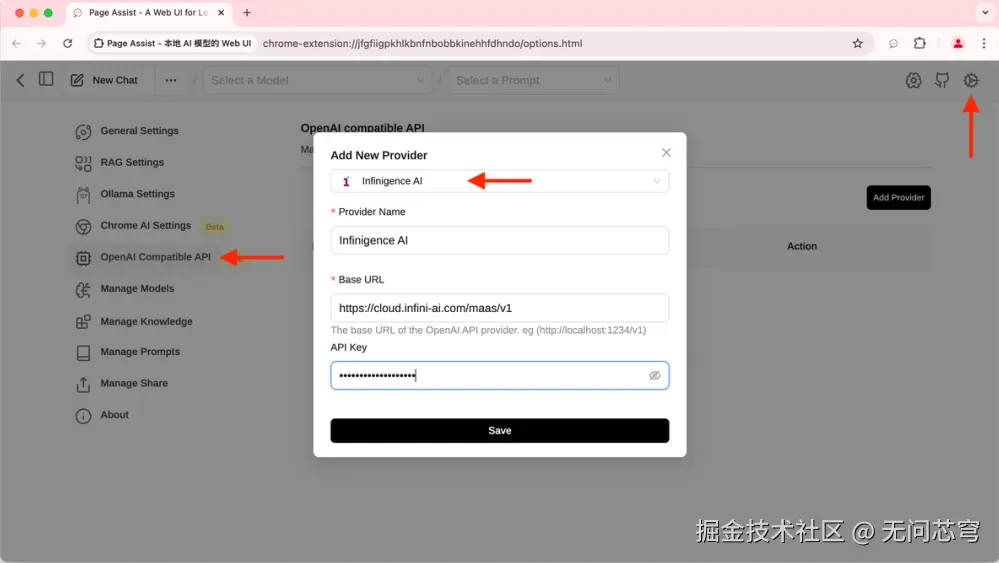The image size is (999, 563).
Task: Open the Select a Model dropdown
Action: (x=317, y=80)
